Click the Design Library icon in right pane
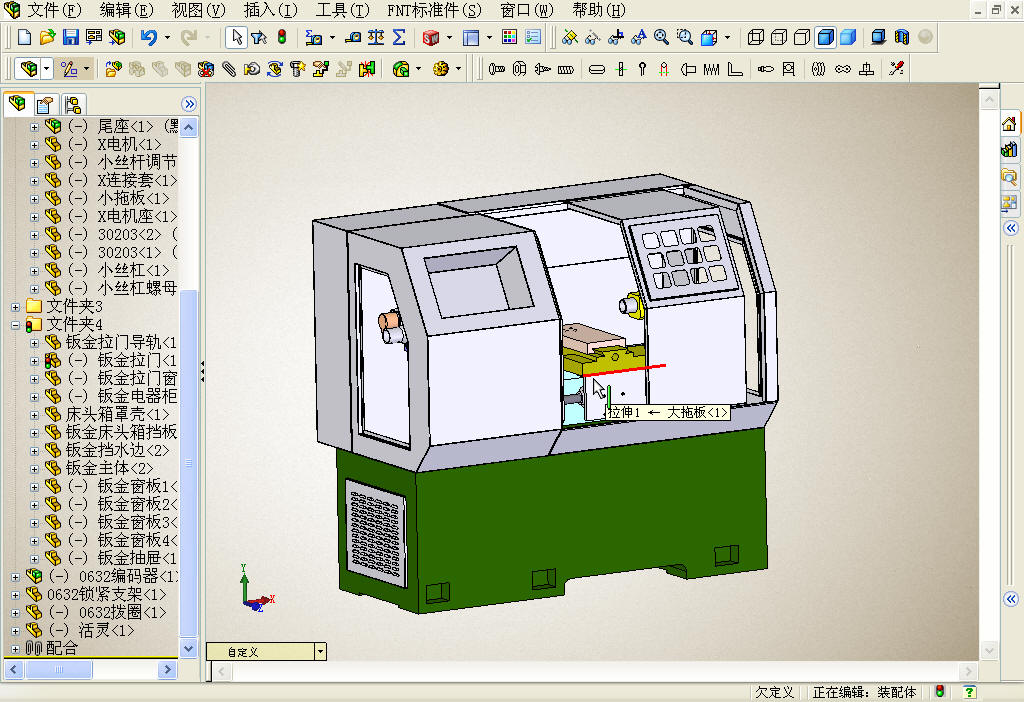Screen dimensions: 1024x702 click(1009, 150)
